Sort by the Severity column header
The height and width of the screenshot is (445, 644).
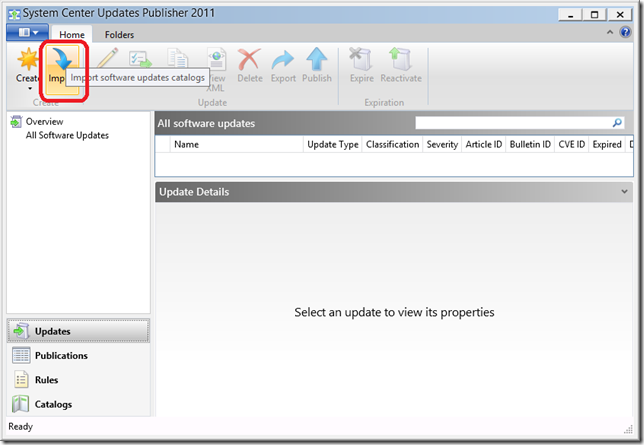442,145
